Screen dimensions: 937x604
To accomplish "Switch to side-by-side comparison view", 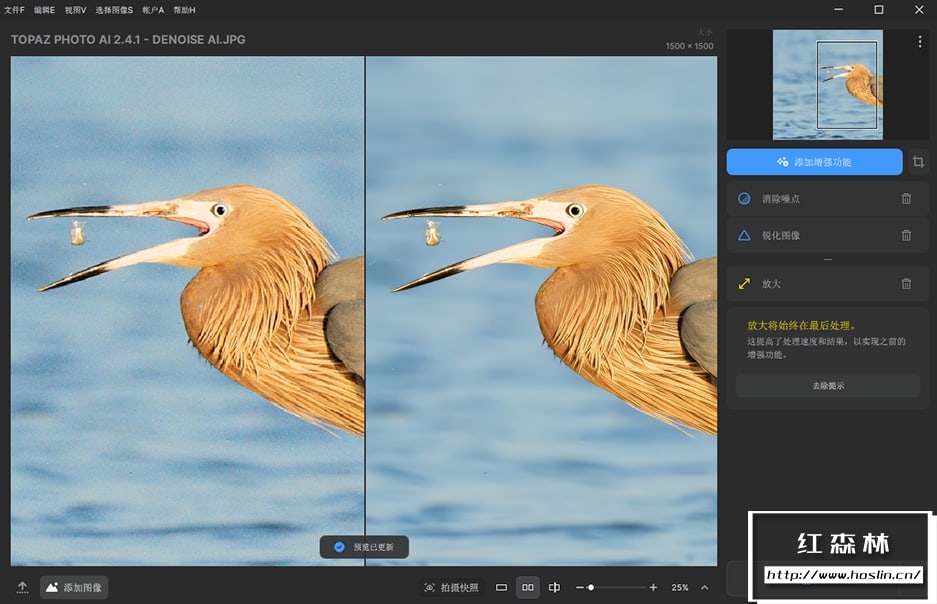I will click(x=528, y=588).
